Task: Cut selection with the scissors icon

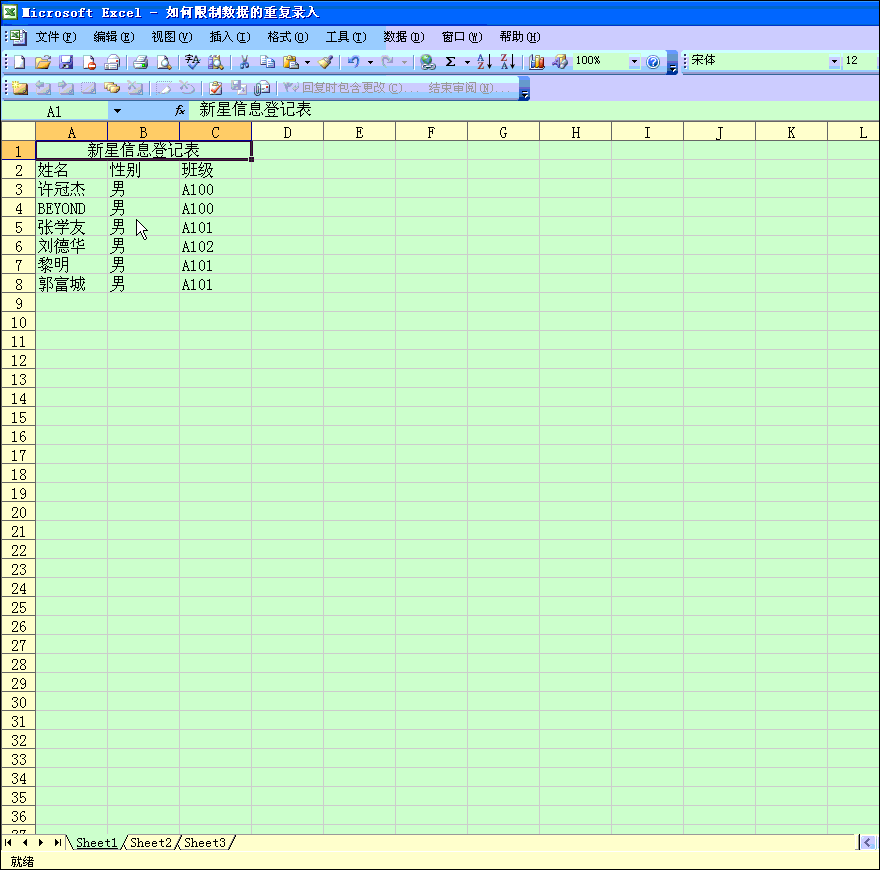Action: pyautogui.click(x=243, y=62)
